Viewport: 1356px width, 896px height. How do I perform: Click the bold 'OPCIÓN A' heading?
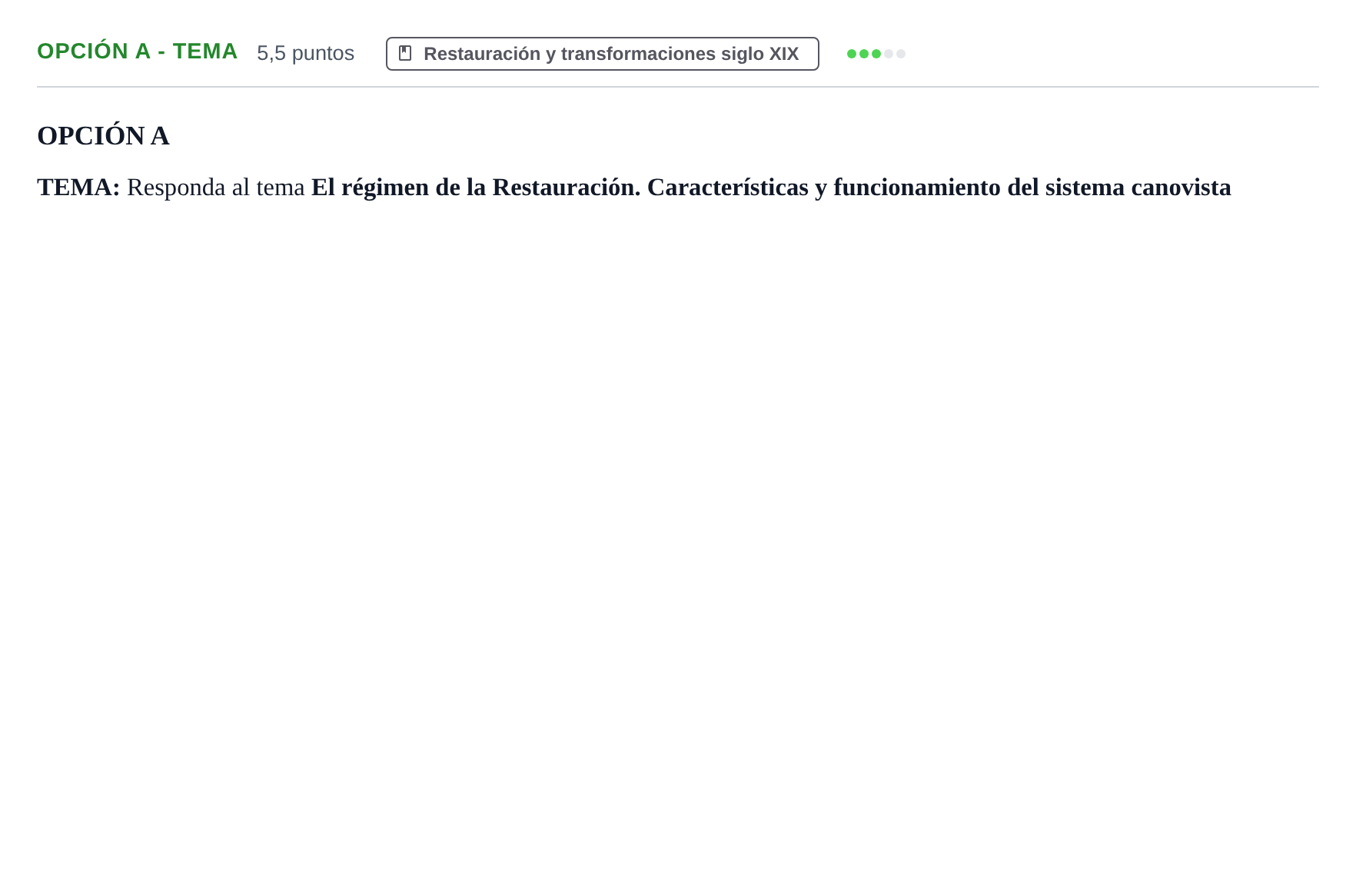tap(103, 136)
